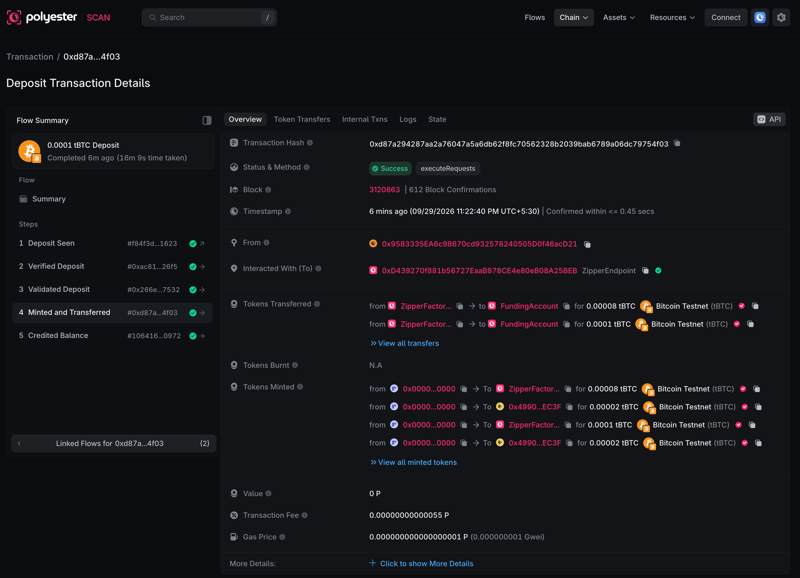Image resolution: width=800 pixels, height=578 pixels.
Task: Click in the Search input field
Action: (x=209, y=17)
